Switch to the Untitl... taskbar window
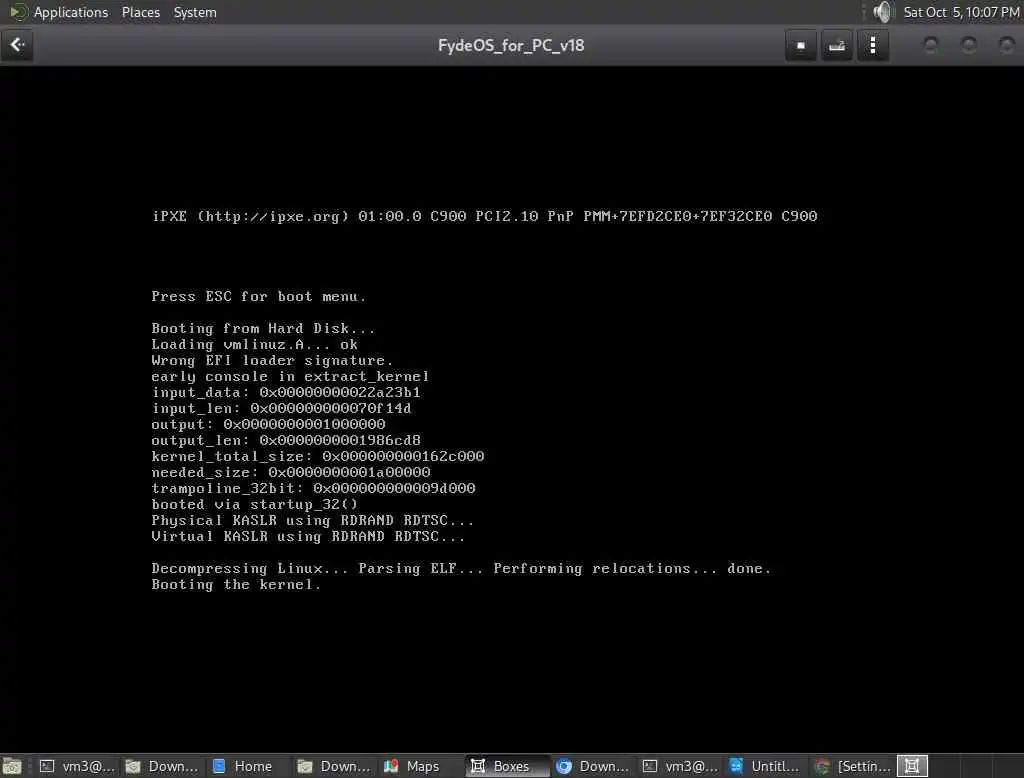 [x=765, y=766]
